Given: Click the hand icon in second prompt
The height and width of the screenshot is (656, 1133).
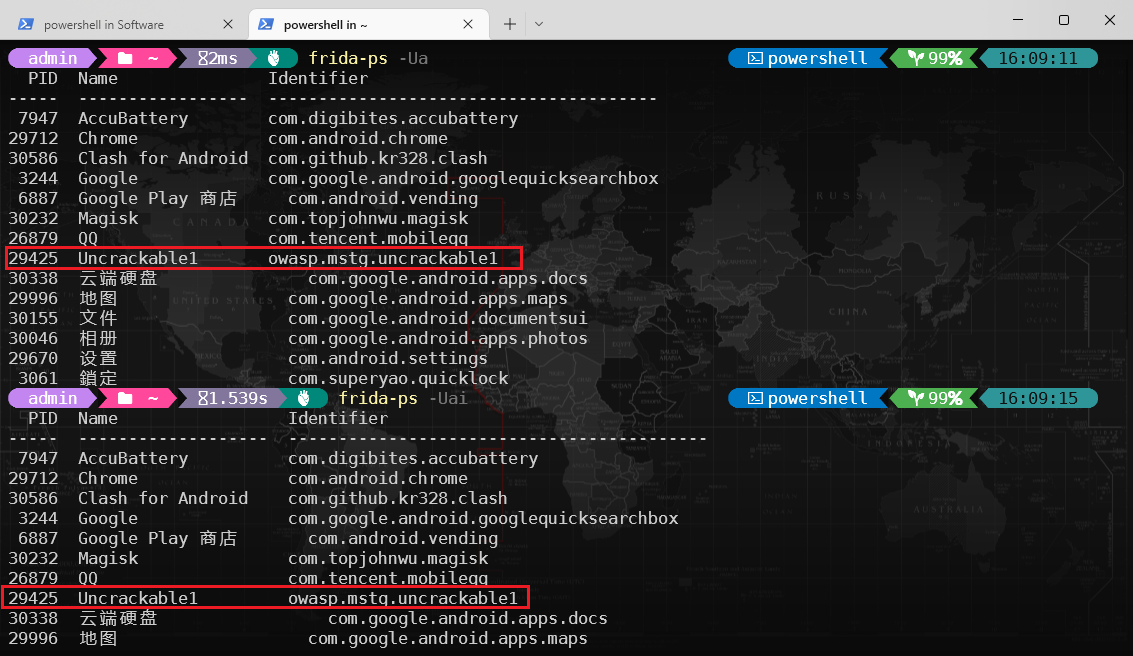Looking at the screenshot, I should coord(303,398).
